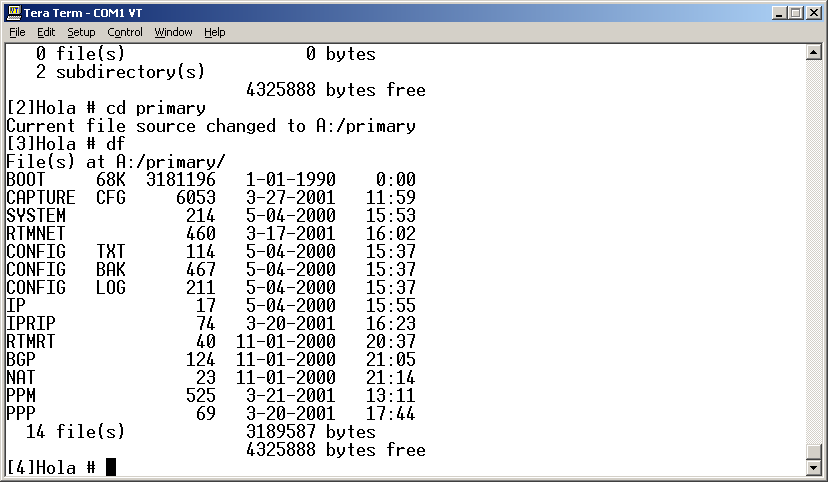This screenshot has width=828, height=482.
Task: Open the Edit menu
Action: 46,32
